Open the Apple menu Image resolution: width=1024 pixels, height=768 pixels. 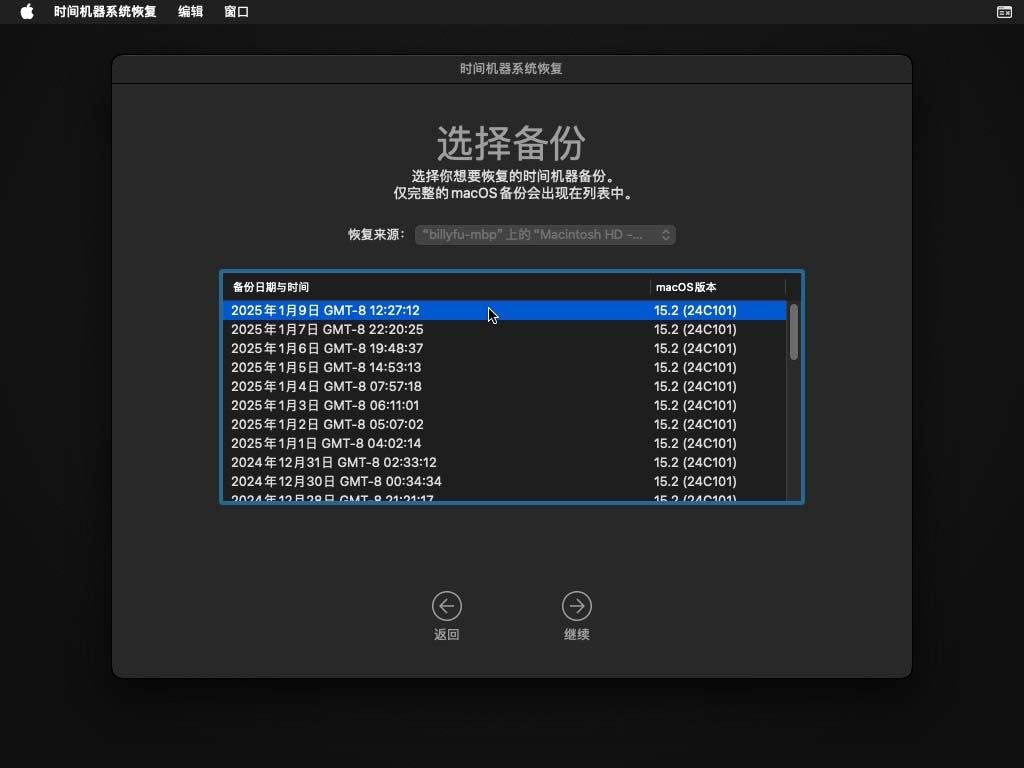pos(25,12)
